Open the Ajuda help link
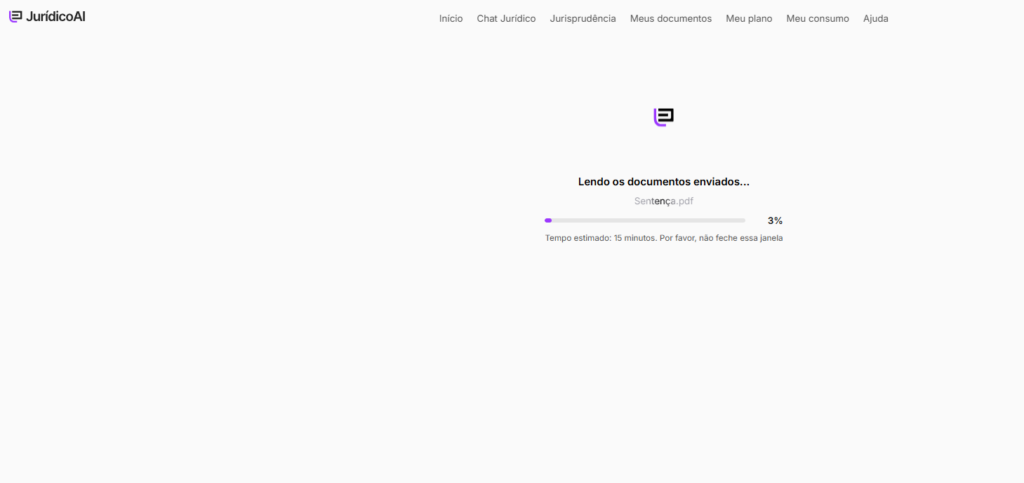Viewport: 1024px width, 483px height. click(875, 18)
